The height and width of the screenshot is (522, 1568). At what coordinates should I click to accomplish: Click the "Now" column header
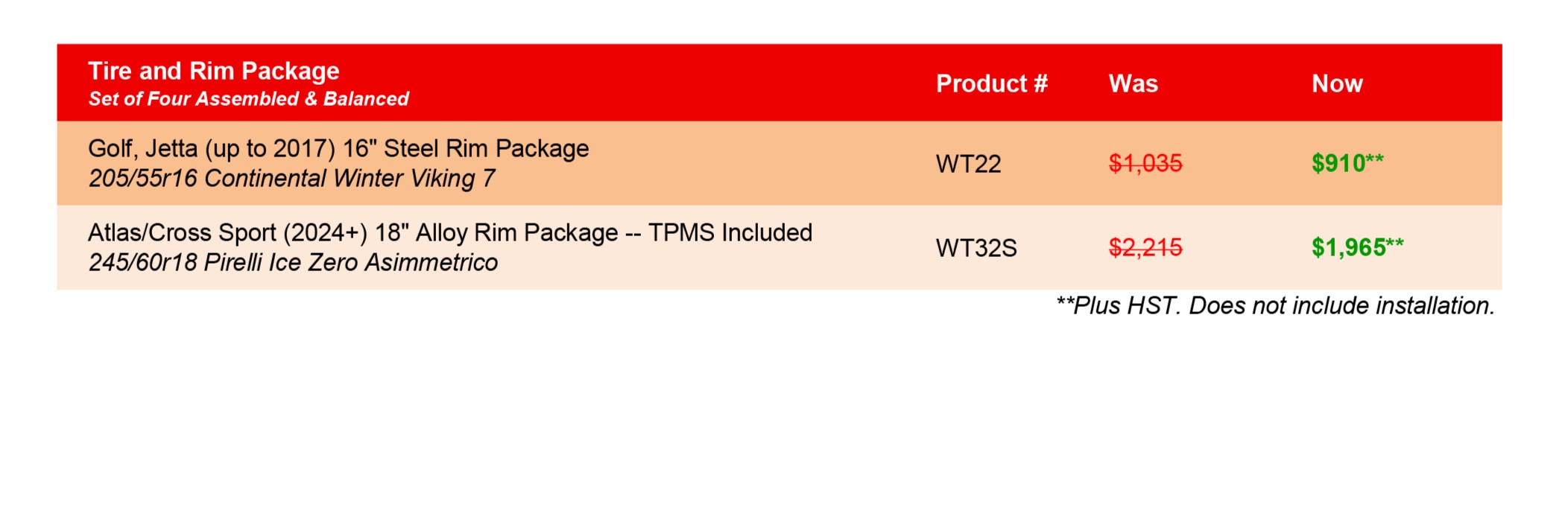pos(1337,83)
